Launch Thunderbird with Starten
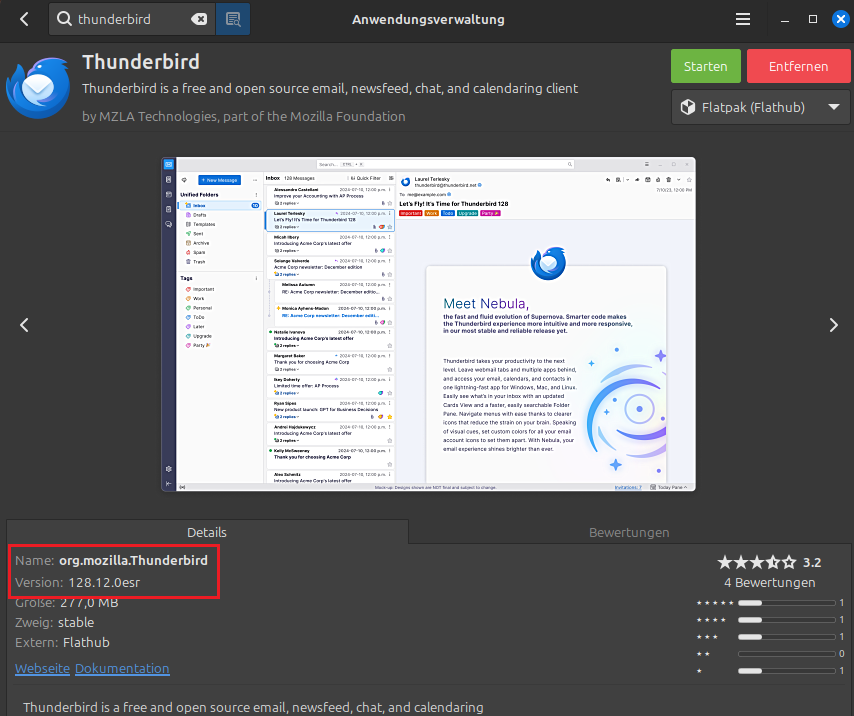 tap(706, 66)
